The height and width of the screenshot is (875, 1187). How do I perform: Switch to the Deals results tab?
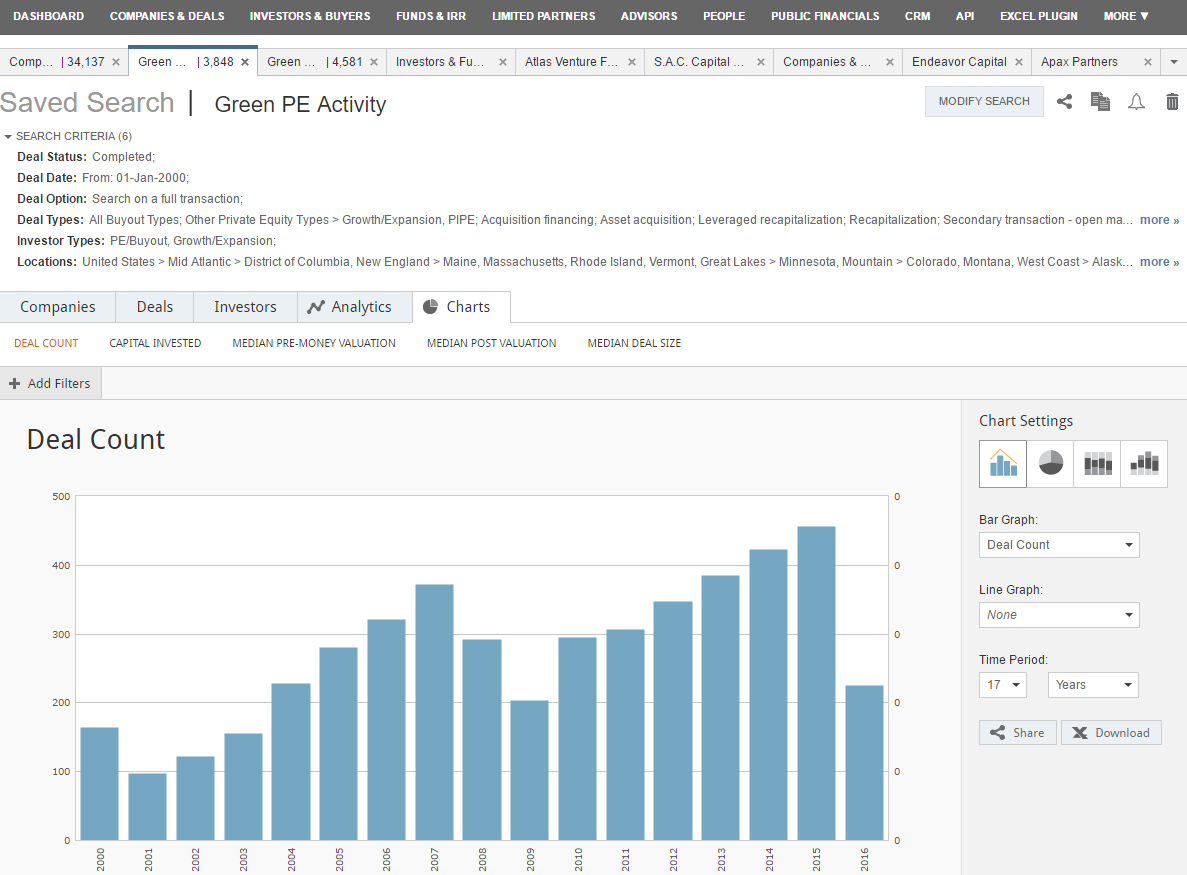point(154,307)
